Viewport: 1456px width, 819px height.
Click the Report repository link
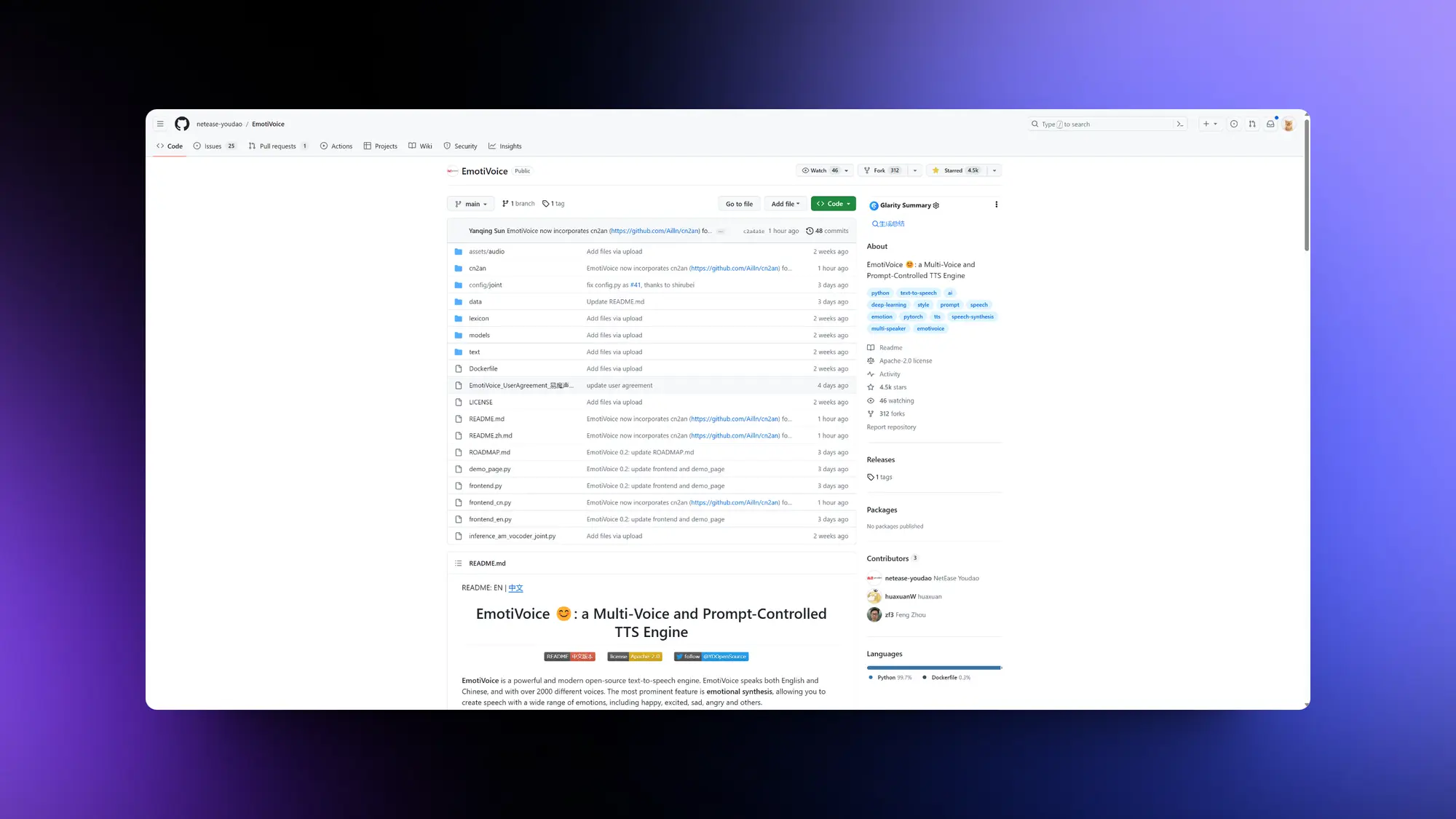pos(891,427)
